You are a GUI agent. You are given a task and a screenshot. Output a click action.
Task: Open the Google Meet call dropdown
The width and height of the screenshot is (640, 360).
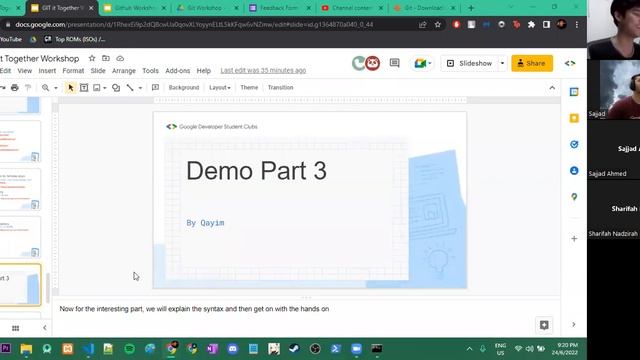(x=423, y=63)
